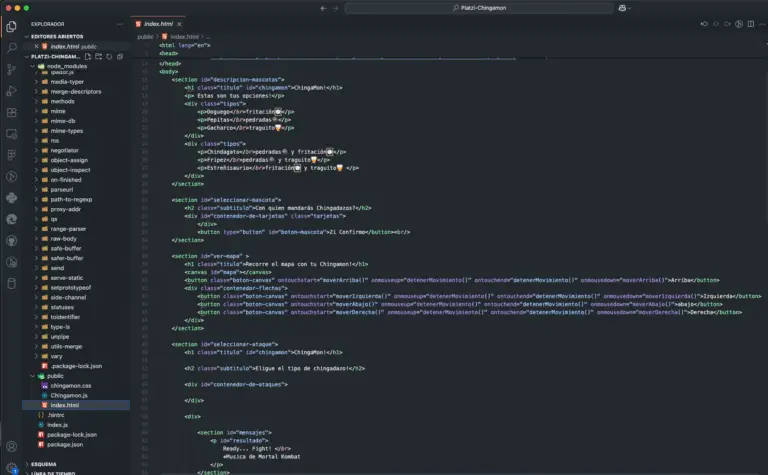Refresh the explorer file tree
Screen dimensions: 768x475
tap(111, 57)
